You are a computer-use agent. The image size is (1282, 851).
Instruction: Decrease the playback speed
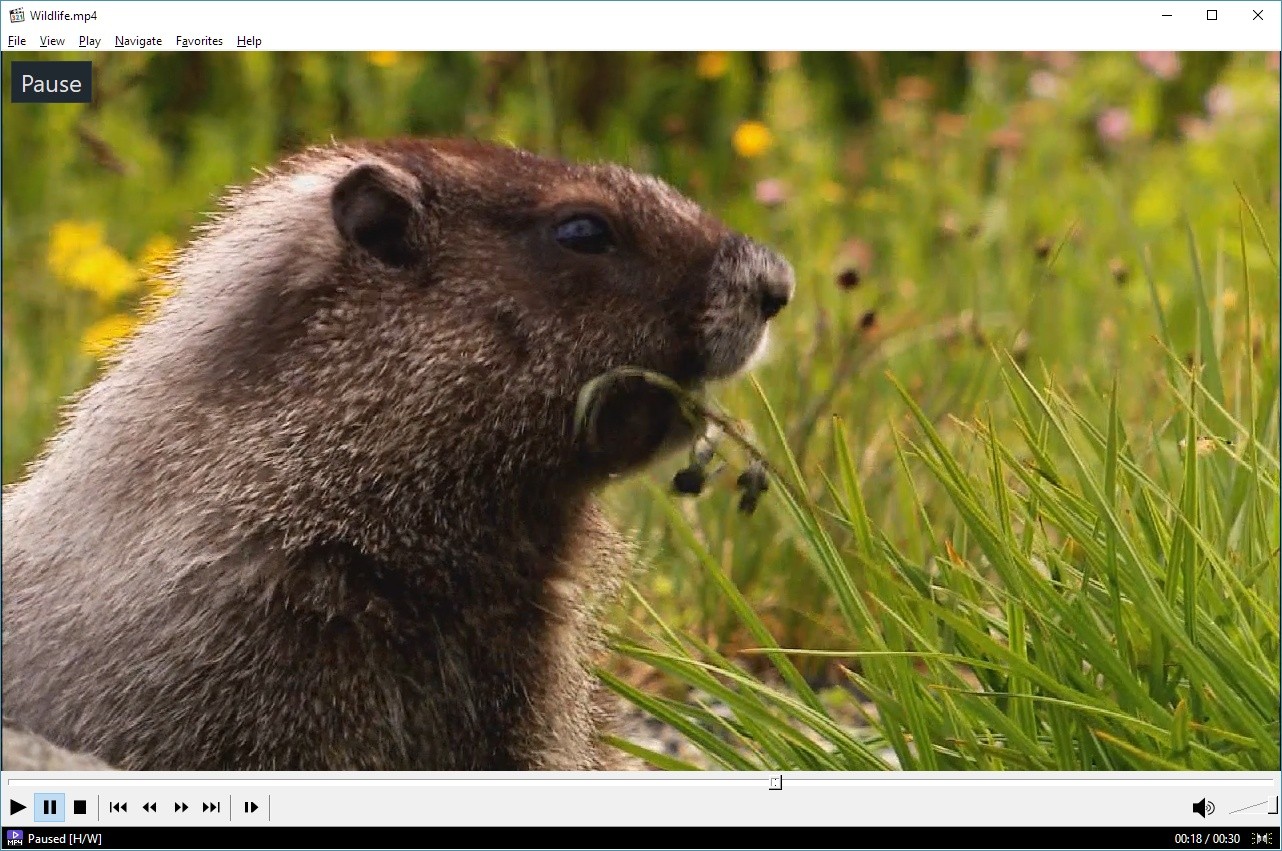tap(149, 807)
